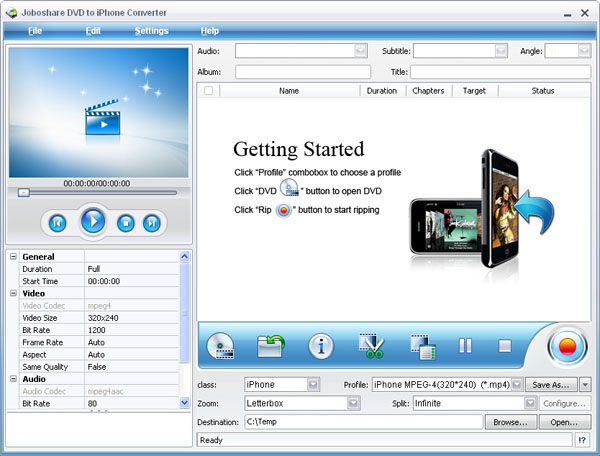This screenshot has height=456, width=600.
Task: Click the stop ripping square icon
Action: tap(505, 346)
